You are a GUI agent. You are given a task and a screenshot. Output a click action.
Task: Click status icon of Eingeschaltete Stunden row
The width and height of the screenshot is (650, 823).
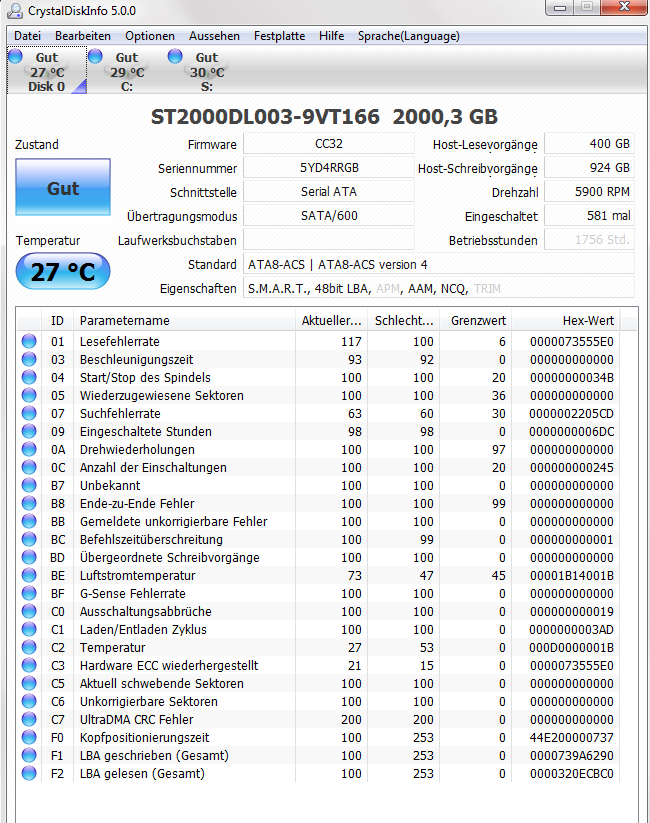click(29, 431)
